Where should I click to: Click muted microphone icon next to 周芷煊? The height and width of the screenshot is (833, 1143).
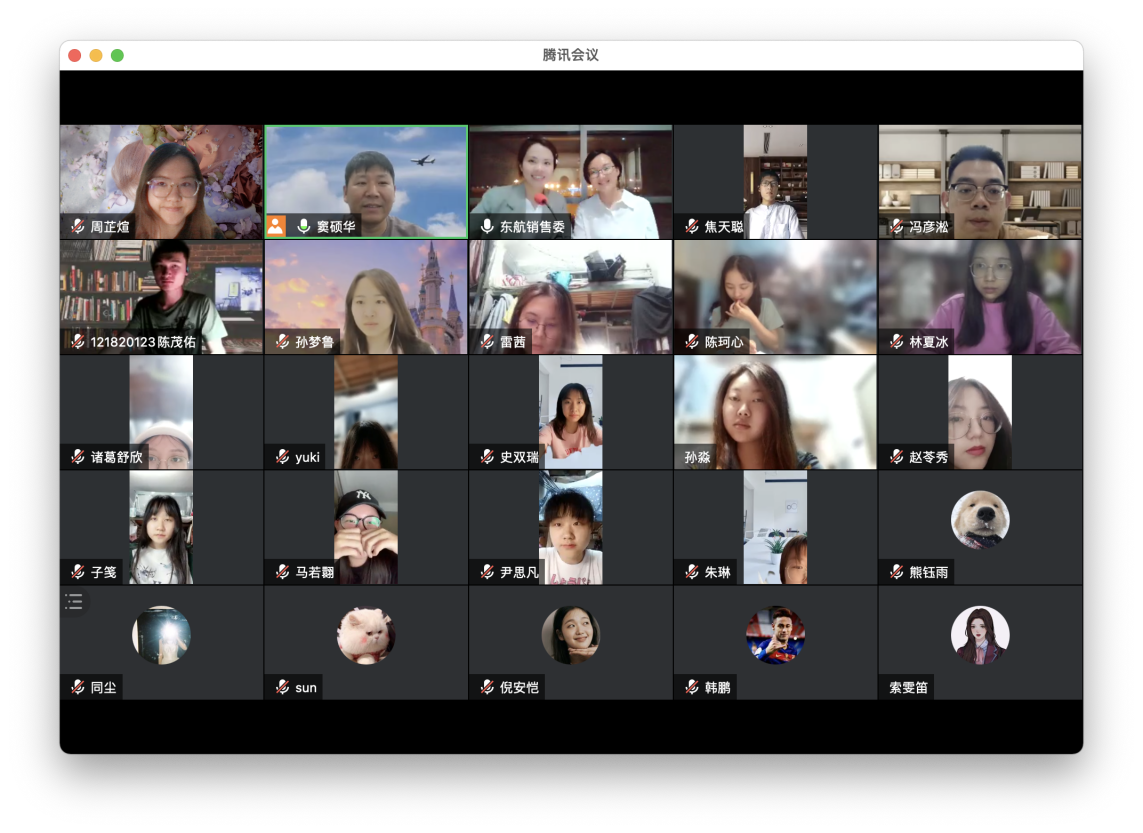77,227
